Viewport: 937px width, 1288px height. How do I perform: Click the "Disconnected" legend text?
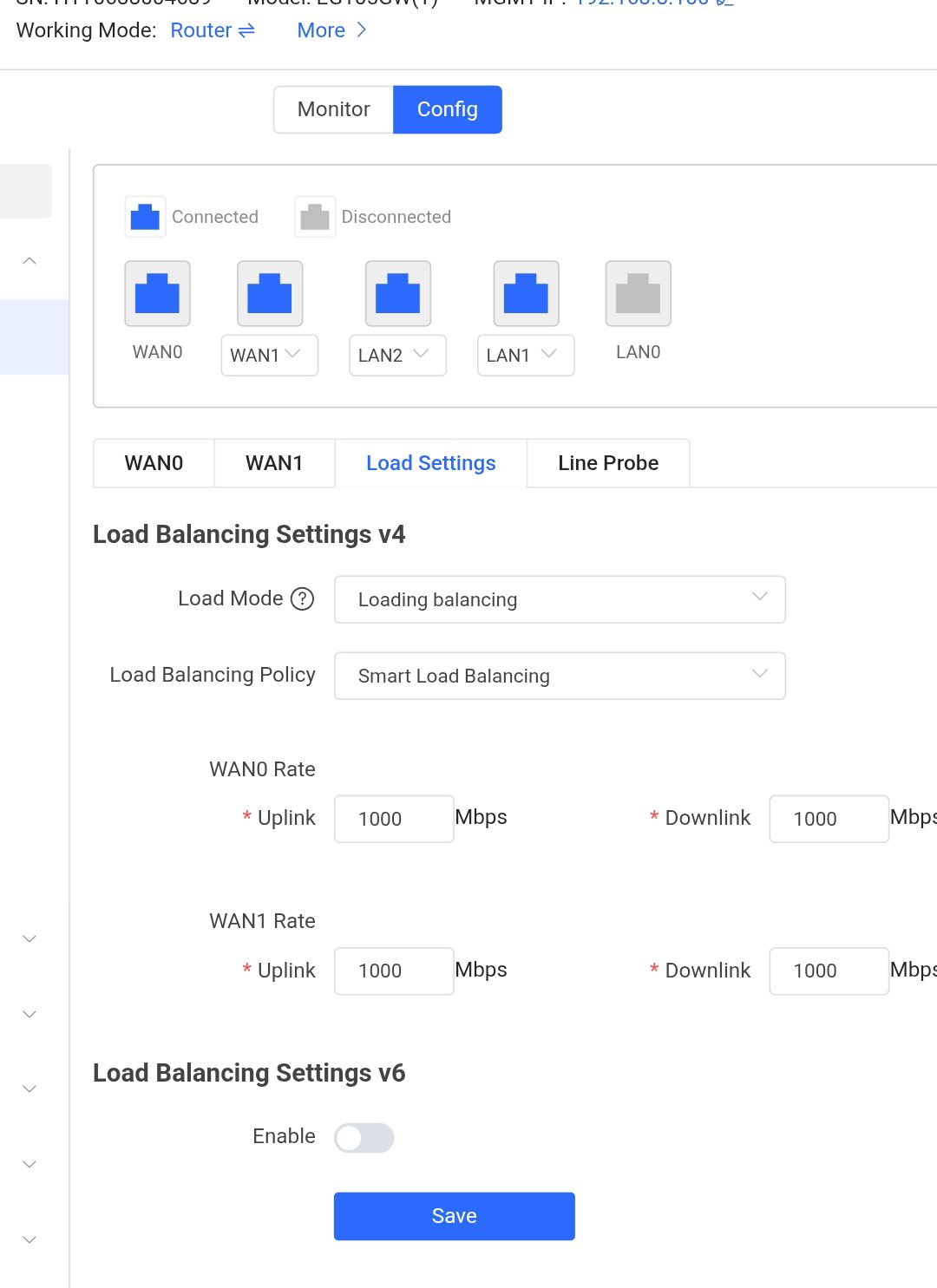point(396,217)
